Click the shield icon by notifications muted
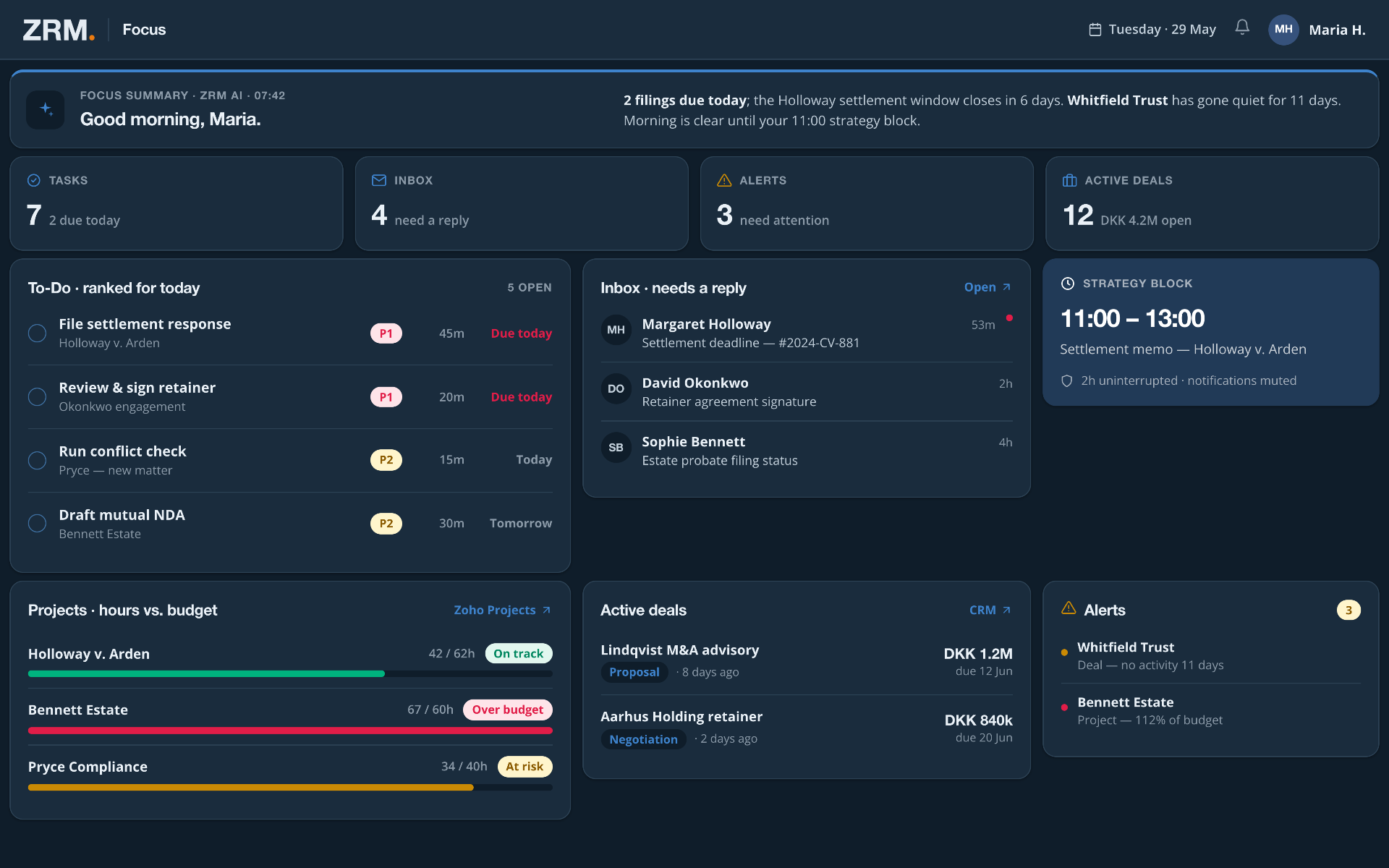The height and width of the screenshot is (868, 1389). pos(1066,380)
